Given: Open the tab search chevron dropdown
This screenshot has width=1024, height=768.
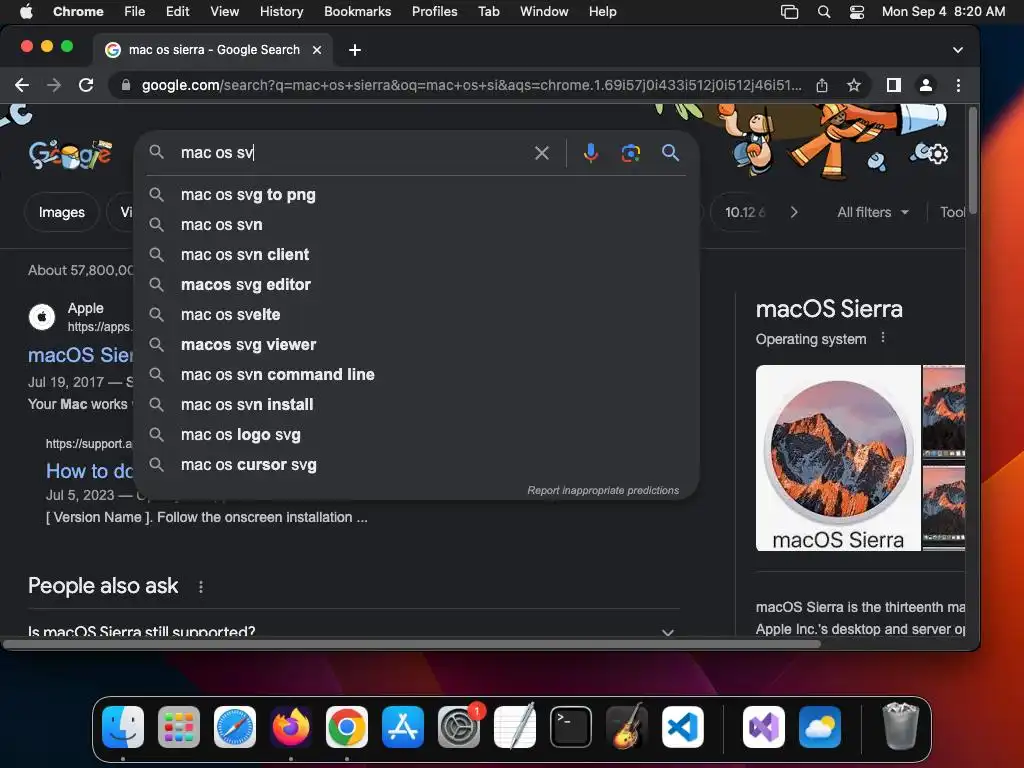Looking at the screenshot, I should 957,50.
